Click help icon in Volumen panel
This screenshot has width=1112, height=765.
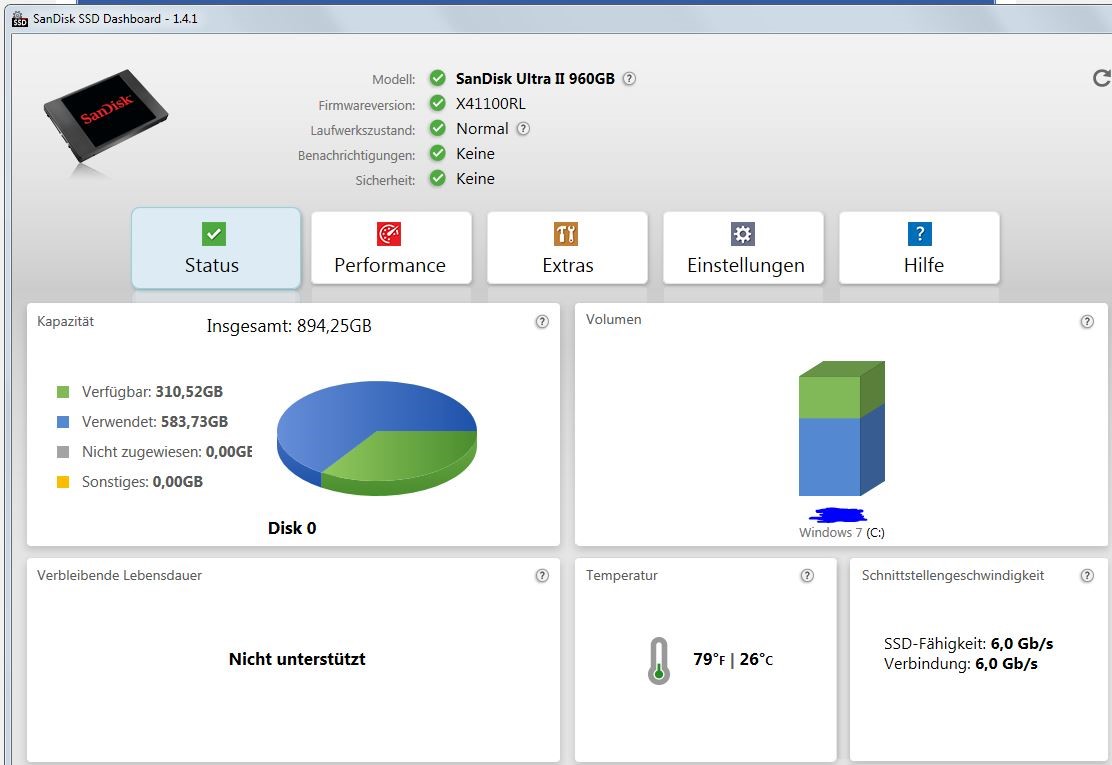coord(1086,321)
